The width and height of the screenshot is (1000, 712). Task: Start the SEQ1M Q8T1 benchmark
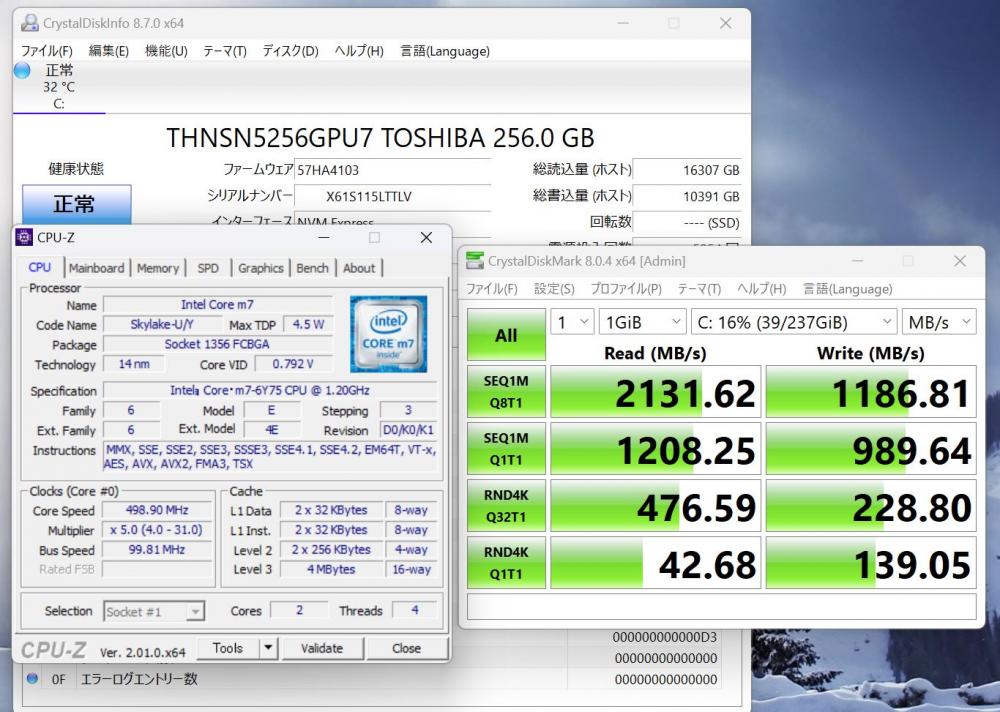click(x=506, y=392)
